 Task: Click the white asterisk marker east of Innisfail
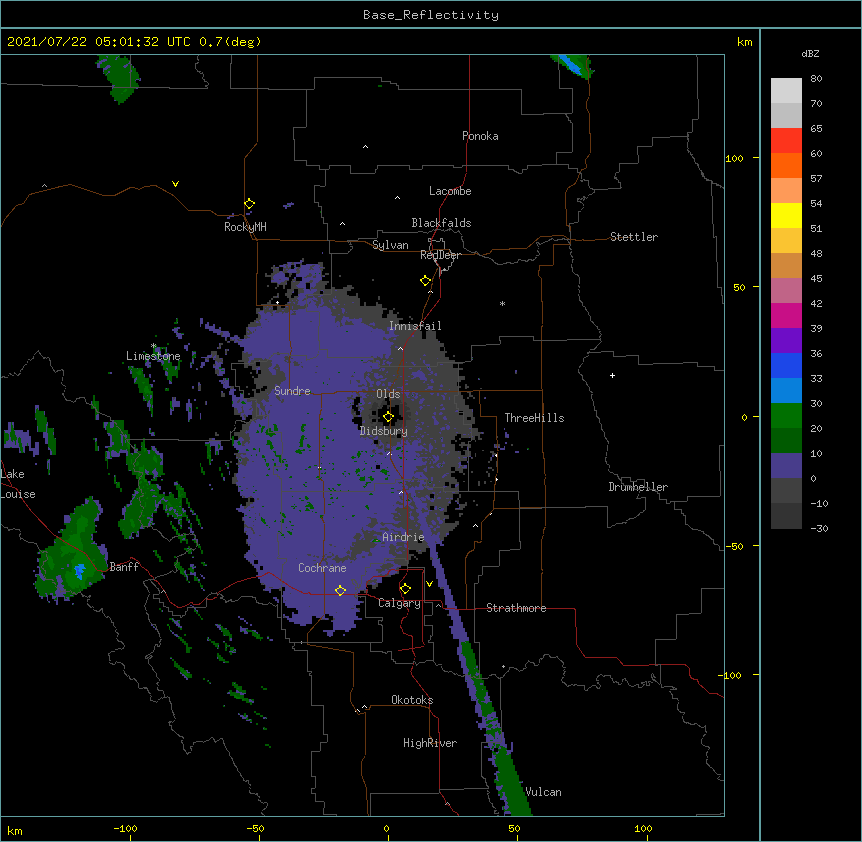(502, 303)
